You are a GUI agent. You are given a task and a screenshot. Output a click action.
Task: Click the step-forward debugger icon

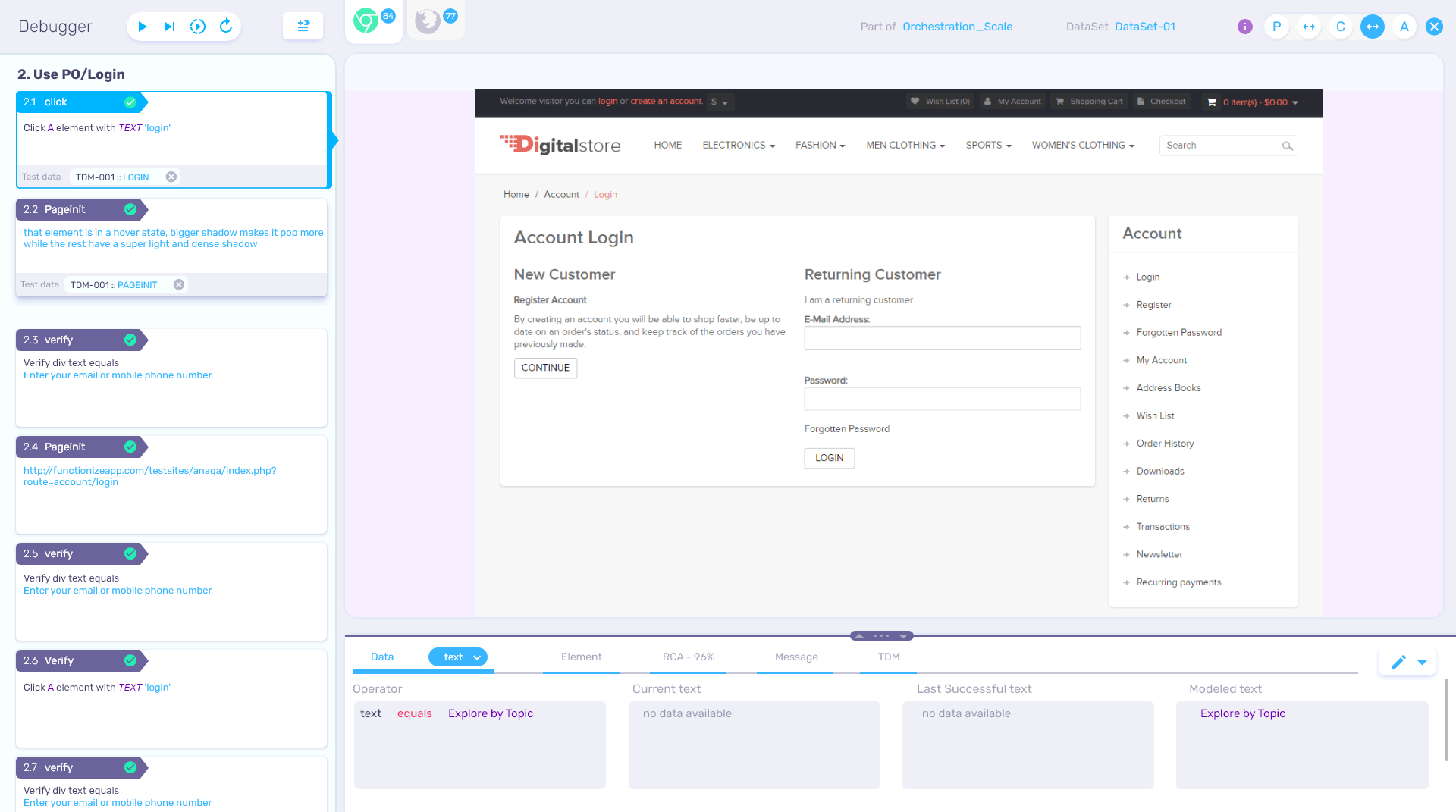tap(169, 27)
